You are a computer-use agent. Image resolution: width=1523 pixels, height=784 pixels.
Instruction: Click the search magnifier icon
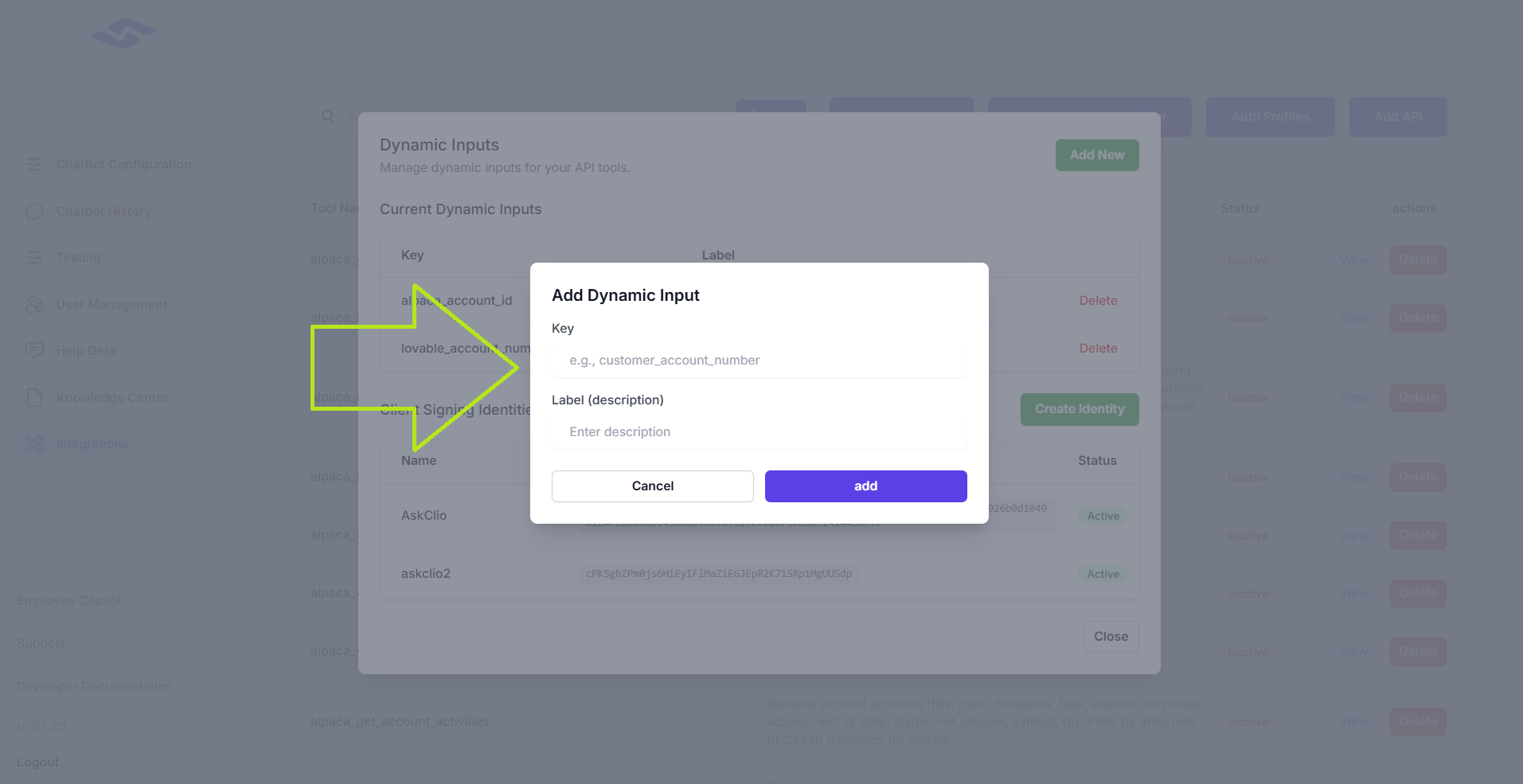tap(328, 117)
